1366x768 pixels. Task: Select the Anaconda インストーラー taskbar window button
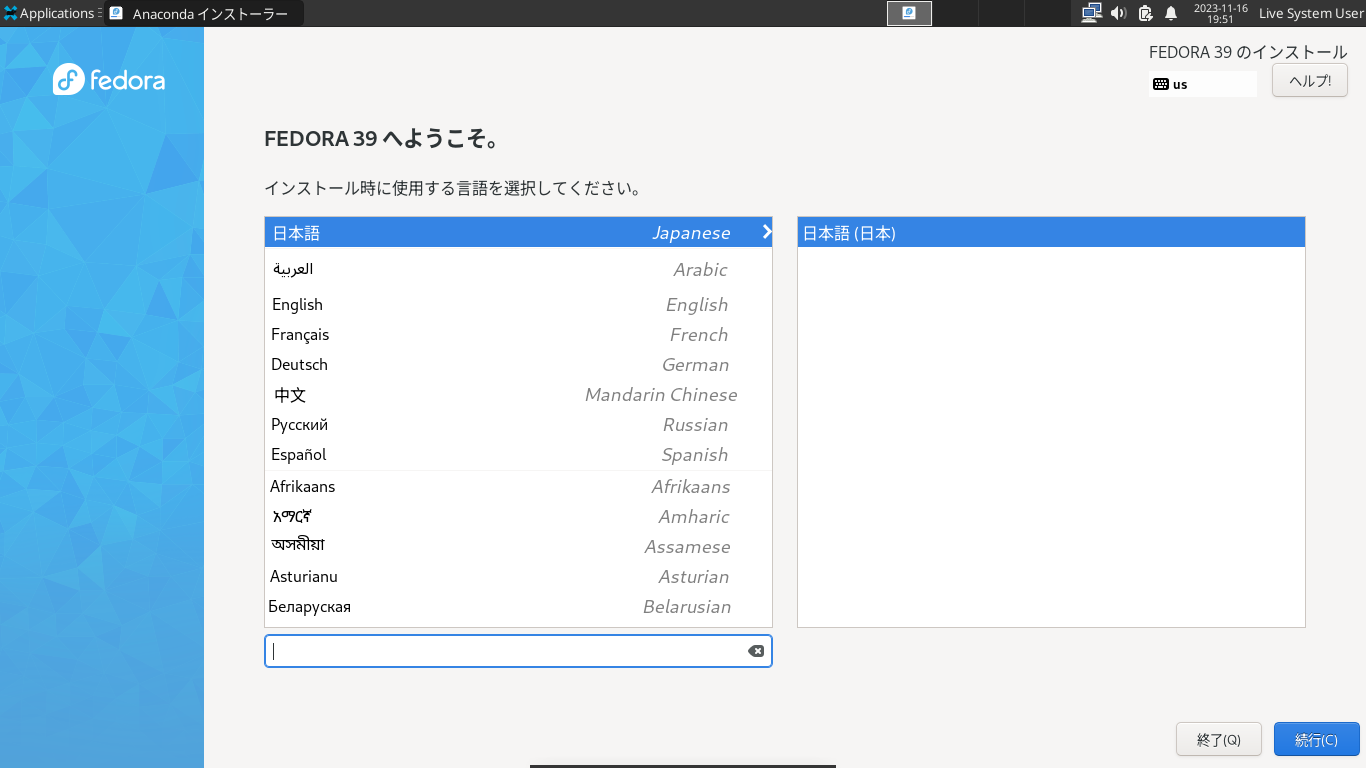point(204,13)
